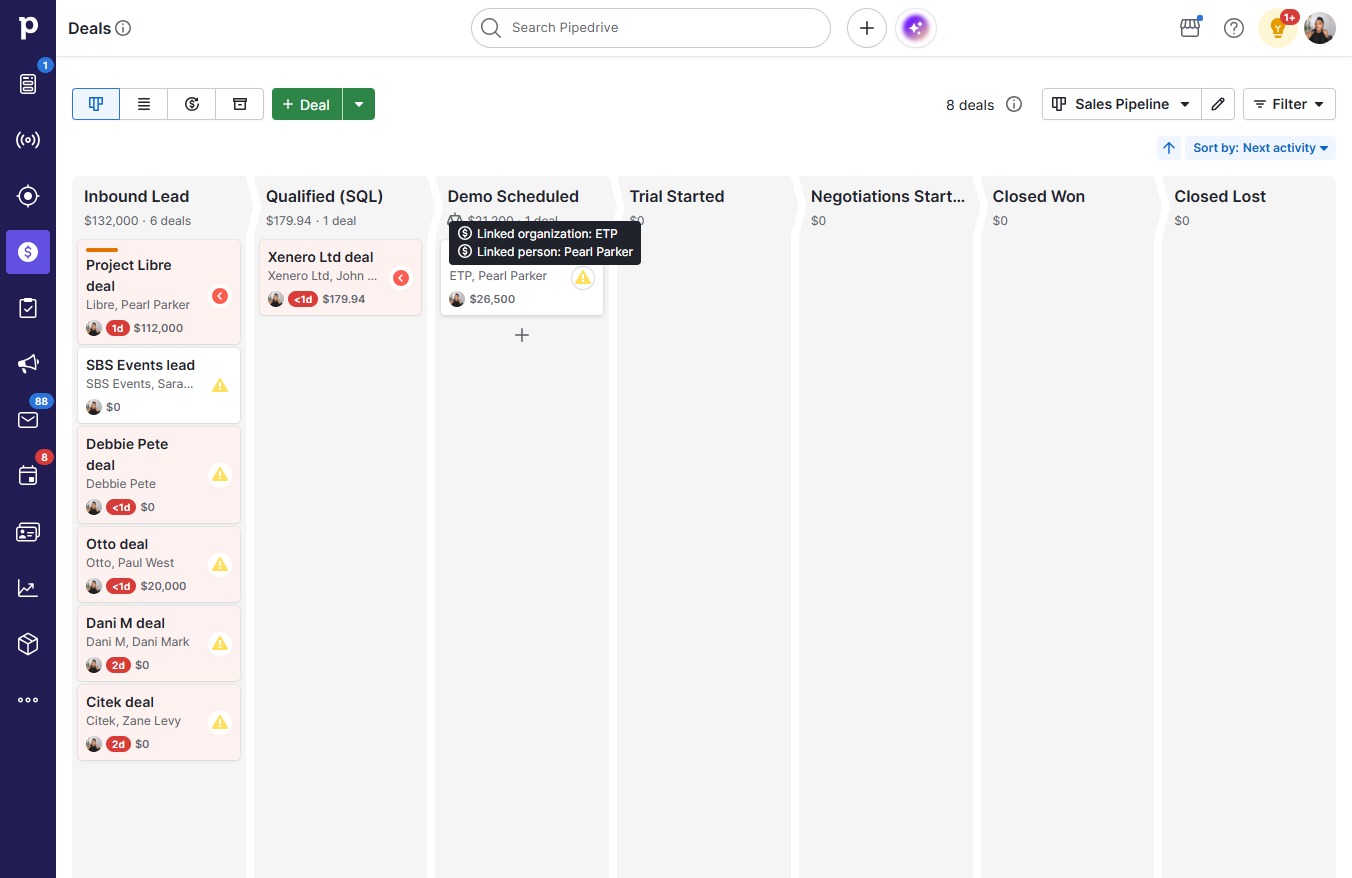Select the Closed Lost stage header

tap(1220, 196)
